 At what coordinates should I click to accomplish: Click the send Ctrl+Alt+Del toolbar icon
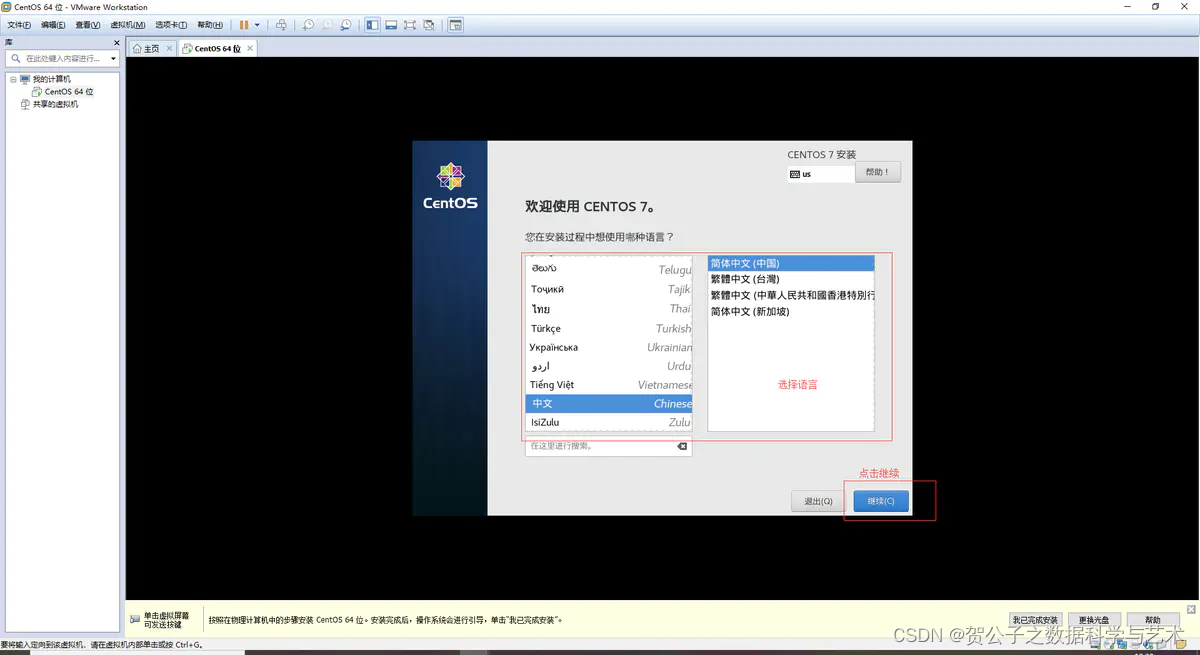pos(281,25)
